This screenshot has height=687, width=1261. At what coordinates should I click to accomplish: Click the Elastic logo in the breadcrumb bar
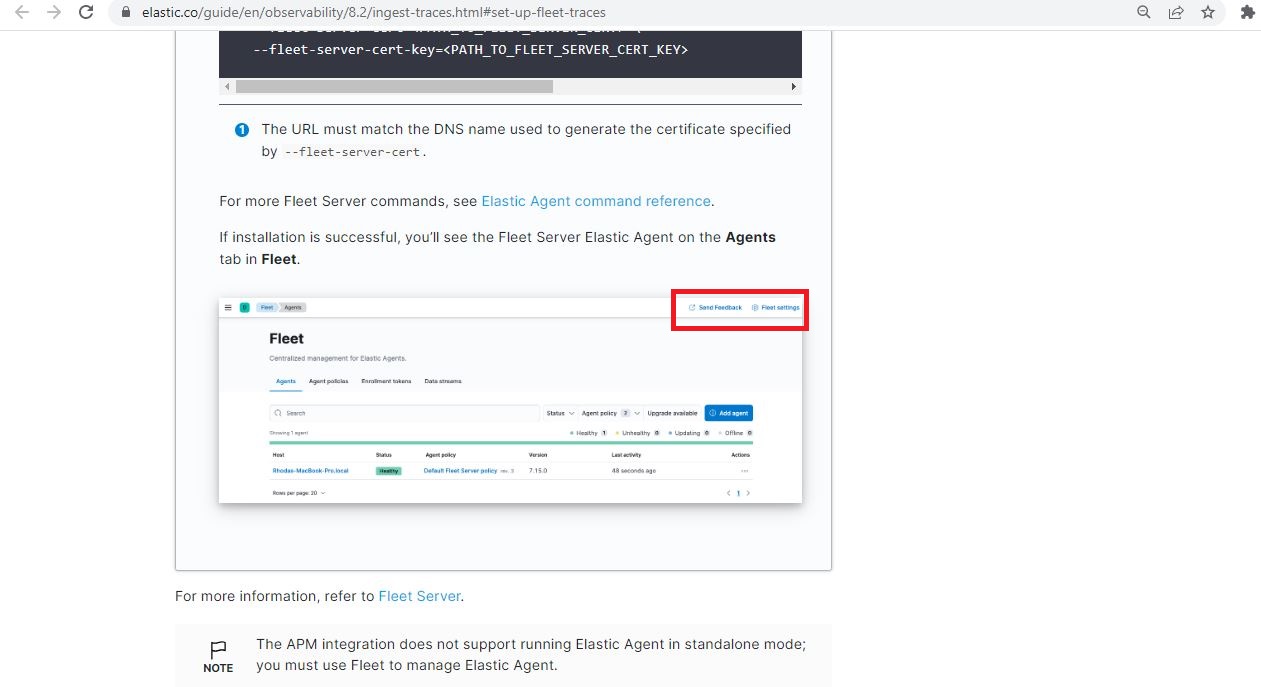[x=244, y=308]
